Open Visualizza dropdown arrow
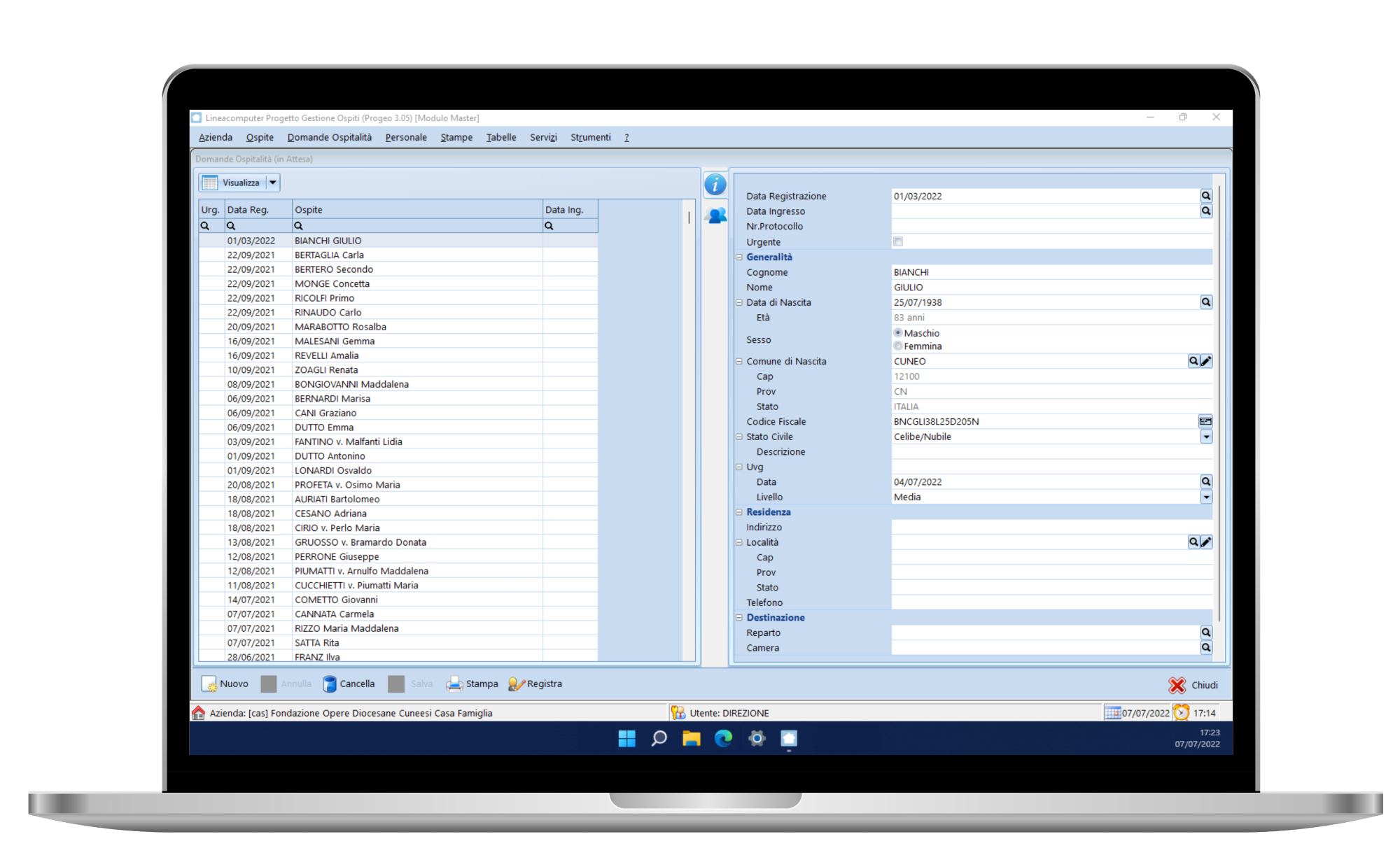The image size is (1400, 862). coord(273,183)
